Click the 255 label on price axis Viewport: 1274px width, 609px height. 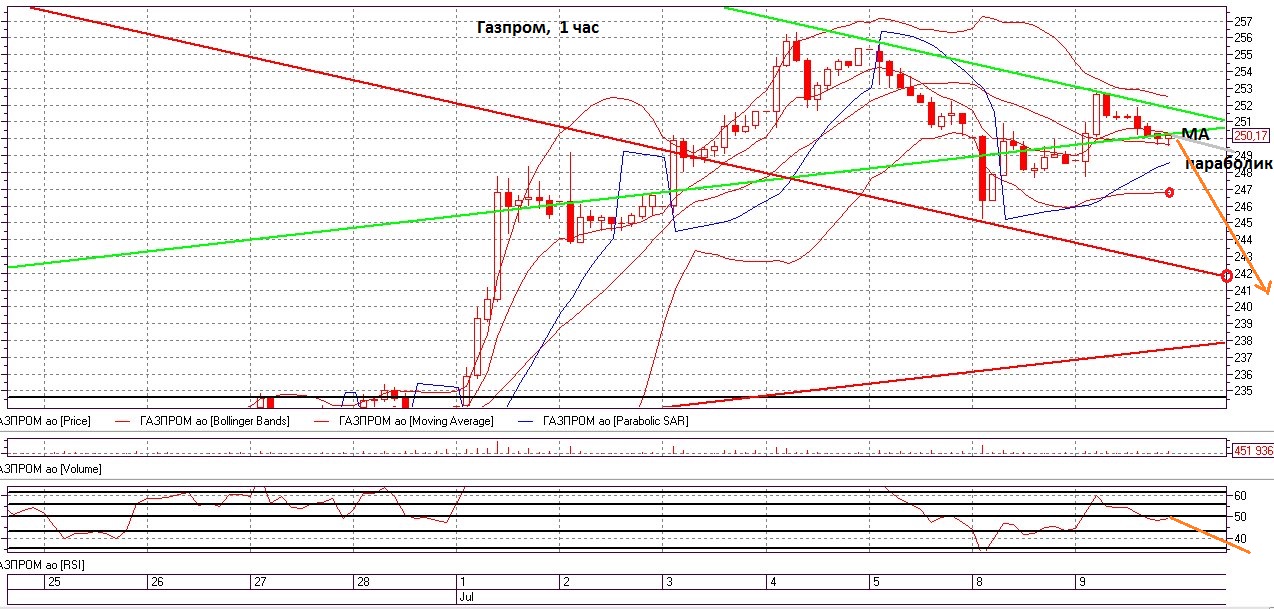(1243, 55)
